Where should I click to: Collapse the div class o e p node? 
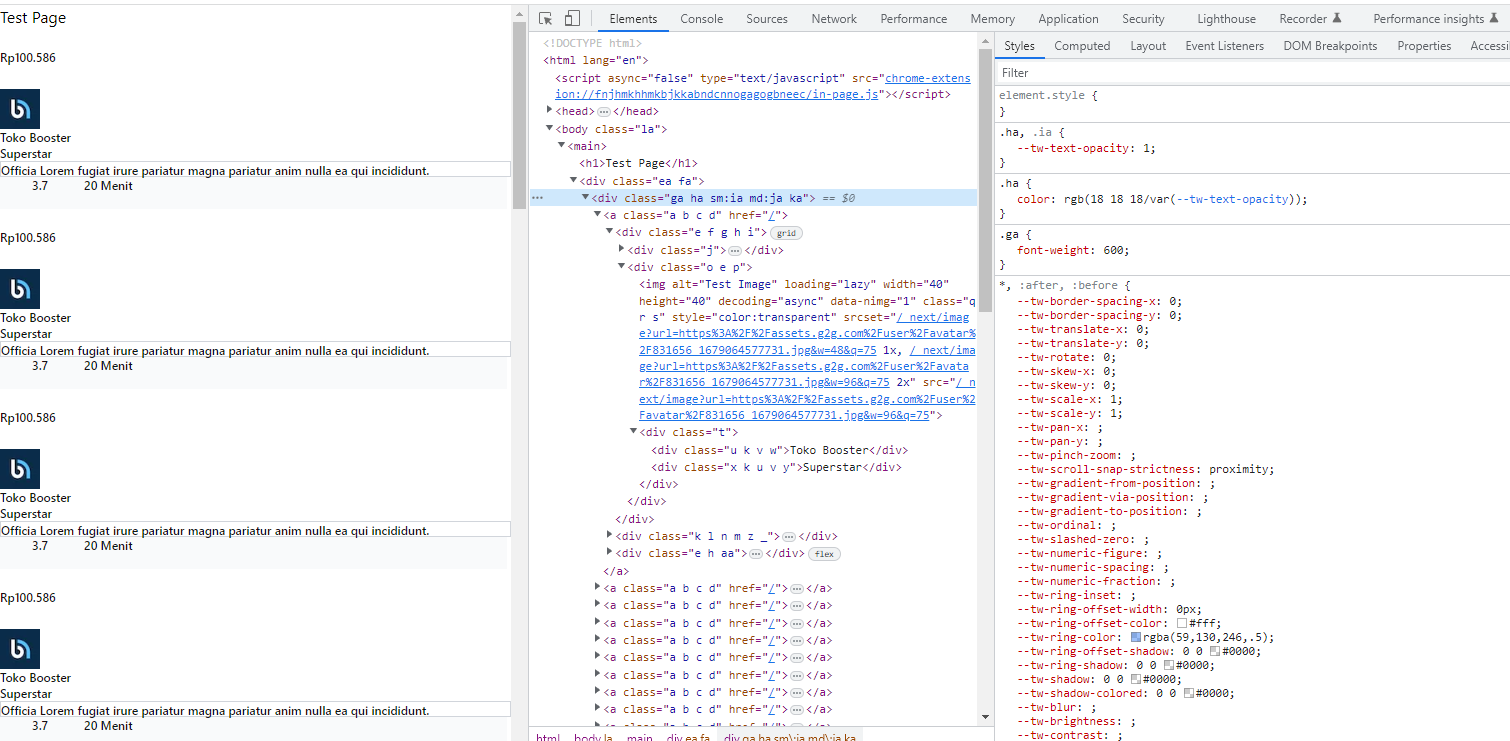[621, 267]
